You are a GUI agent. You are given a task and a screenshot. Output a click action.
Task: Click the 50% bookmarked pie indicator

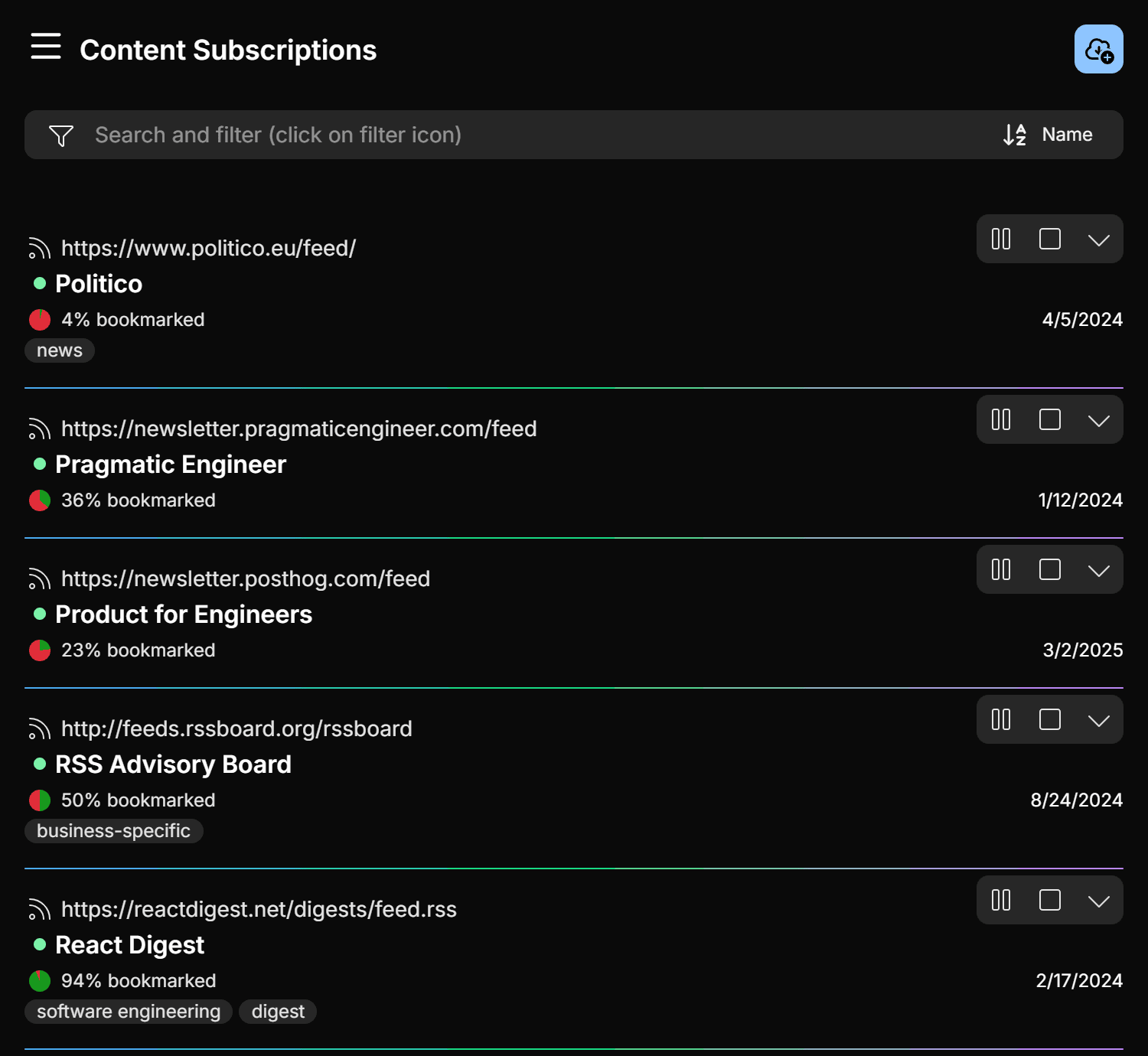[39, 800]
